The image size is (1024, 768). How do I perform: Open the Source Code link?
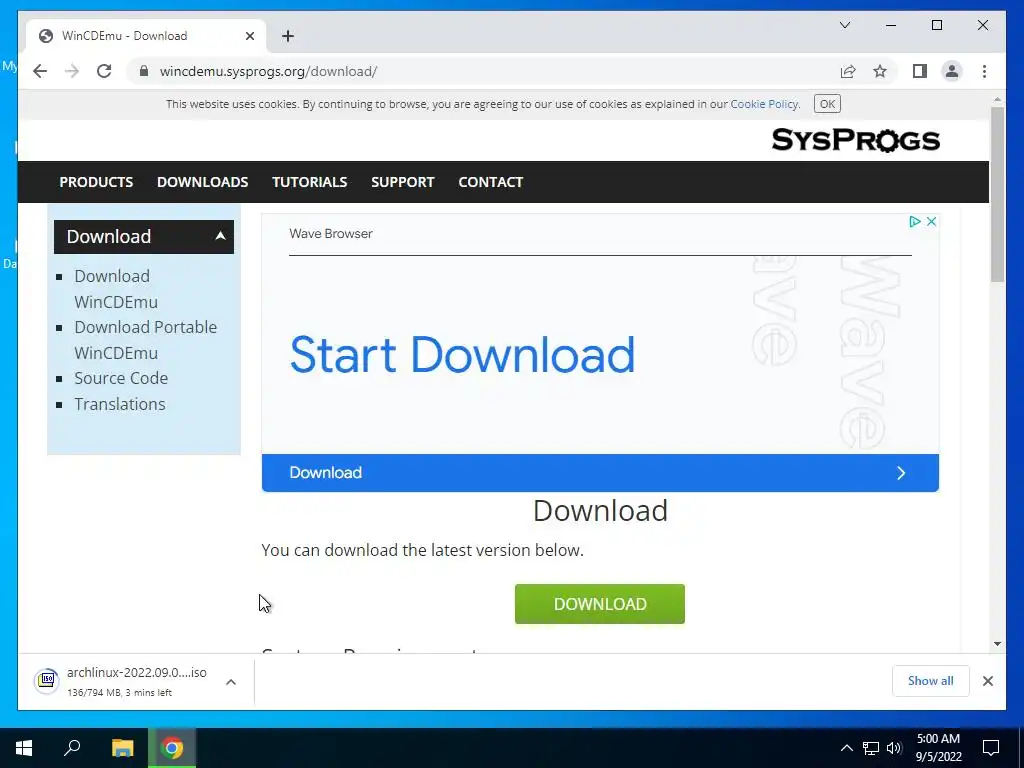[121, 378]
